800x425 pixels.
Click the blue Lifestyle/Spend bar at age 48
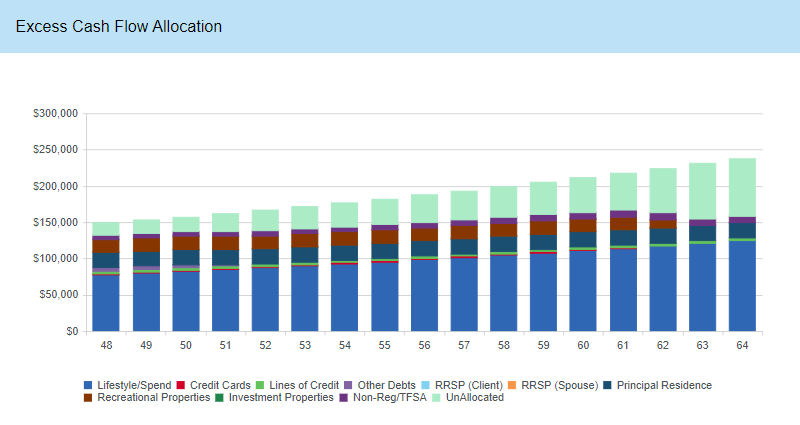click(106, 303)
